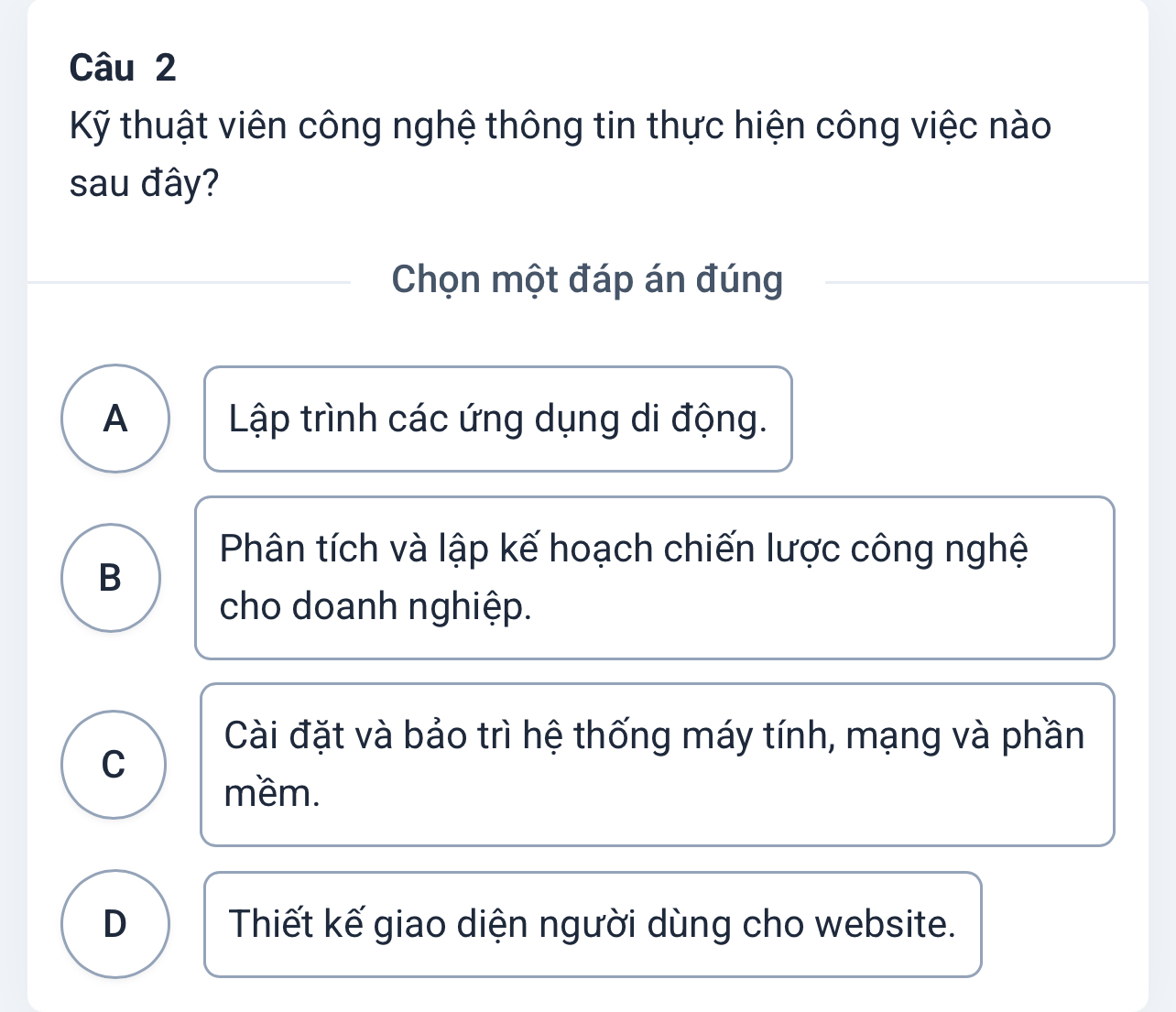This screenshot has width=1176, height=1012.
Task: Click the 'Câu 2' question heading
Action: click(123, 68)
